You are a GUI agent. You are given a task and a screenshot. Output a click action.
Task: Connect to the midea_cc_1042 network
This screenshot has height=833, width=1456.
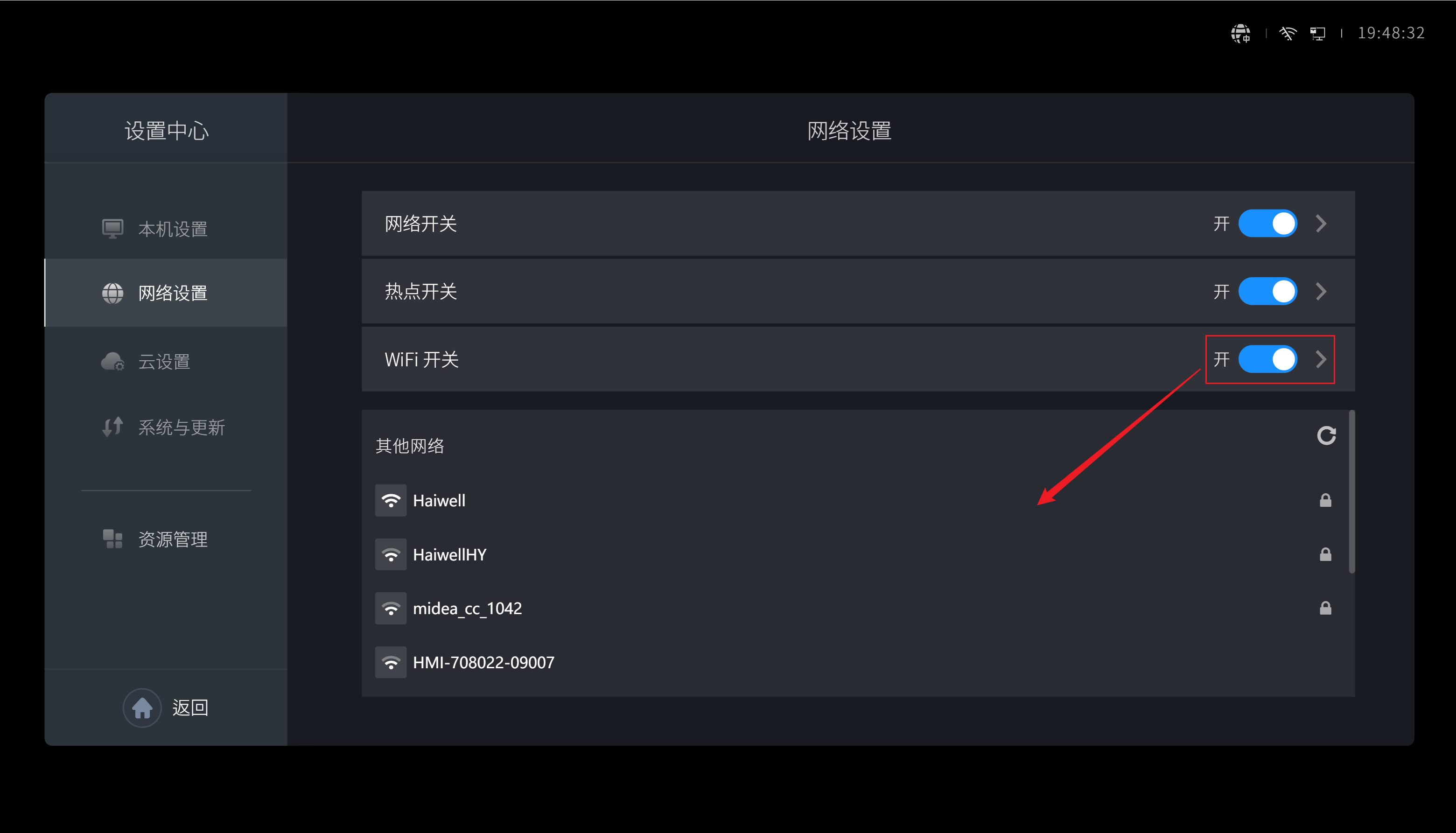pyautogui.click(x=858, y=608)
